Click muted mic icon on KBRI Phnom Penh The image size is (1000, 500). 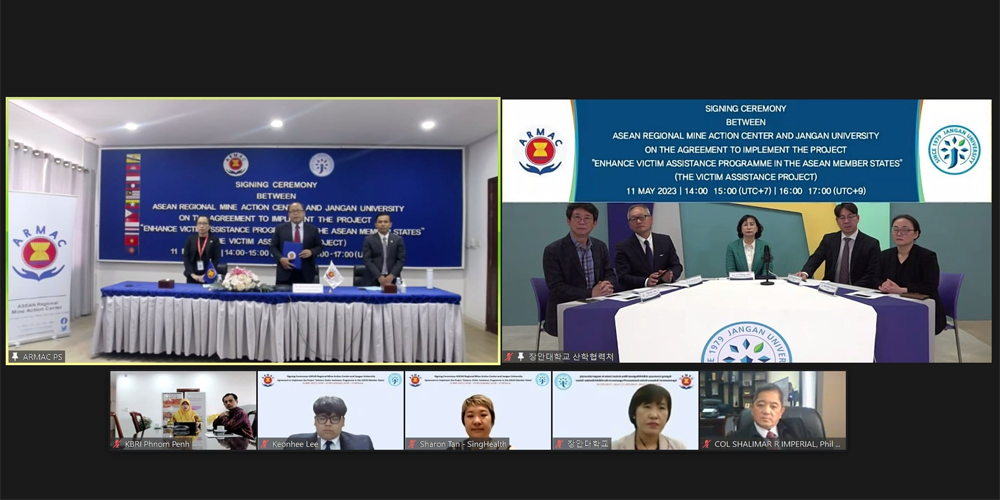117,443
